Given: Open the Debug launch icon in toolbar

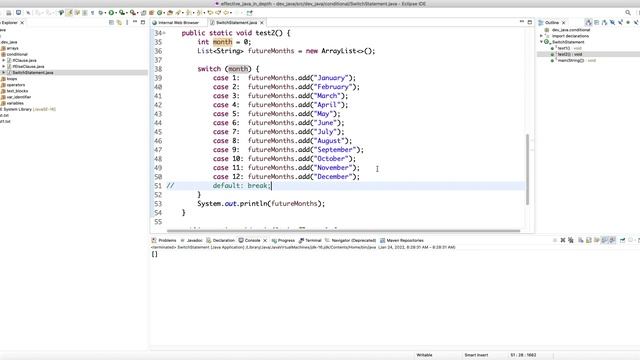Looking at the screenshot, I should [101, 13].
